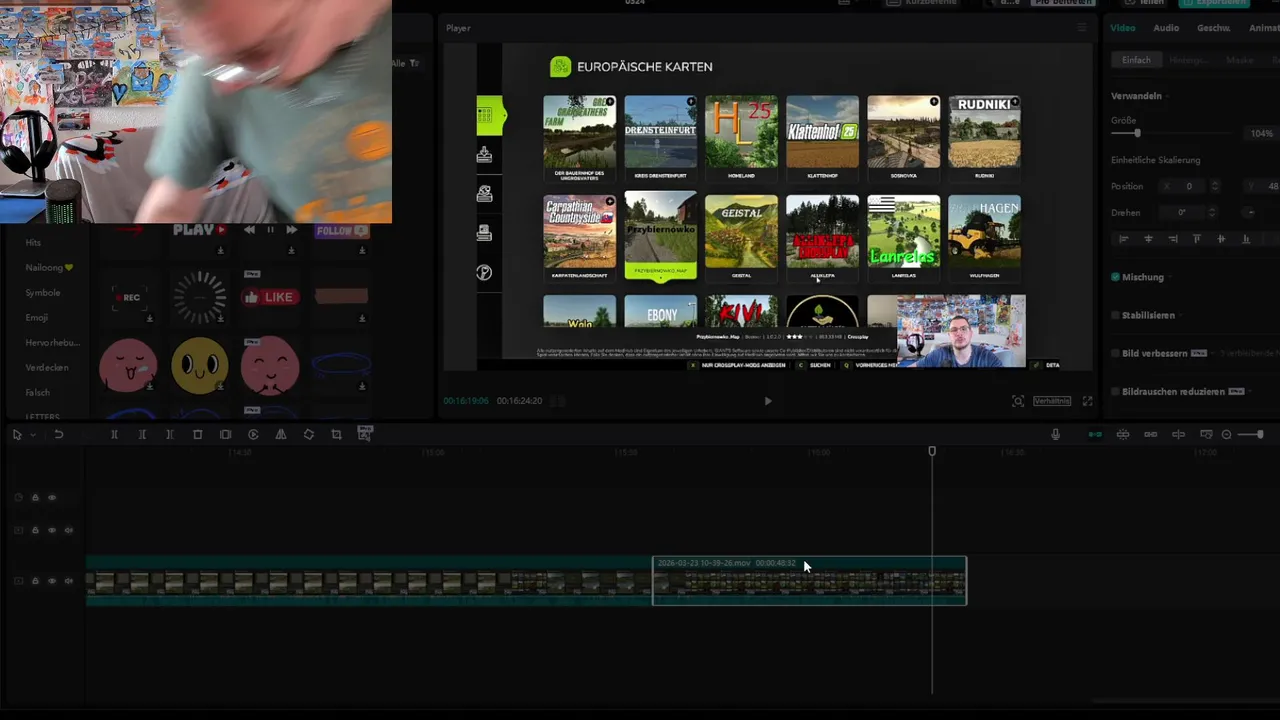1280x720 pixels.
Task: Click the align vertical center icon
Action: pos(1222,239)
